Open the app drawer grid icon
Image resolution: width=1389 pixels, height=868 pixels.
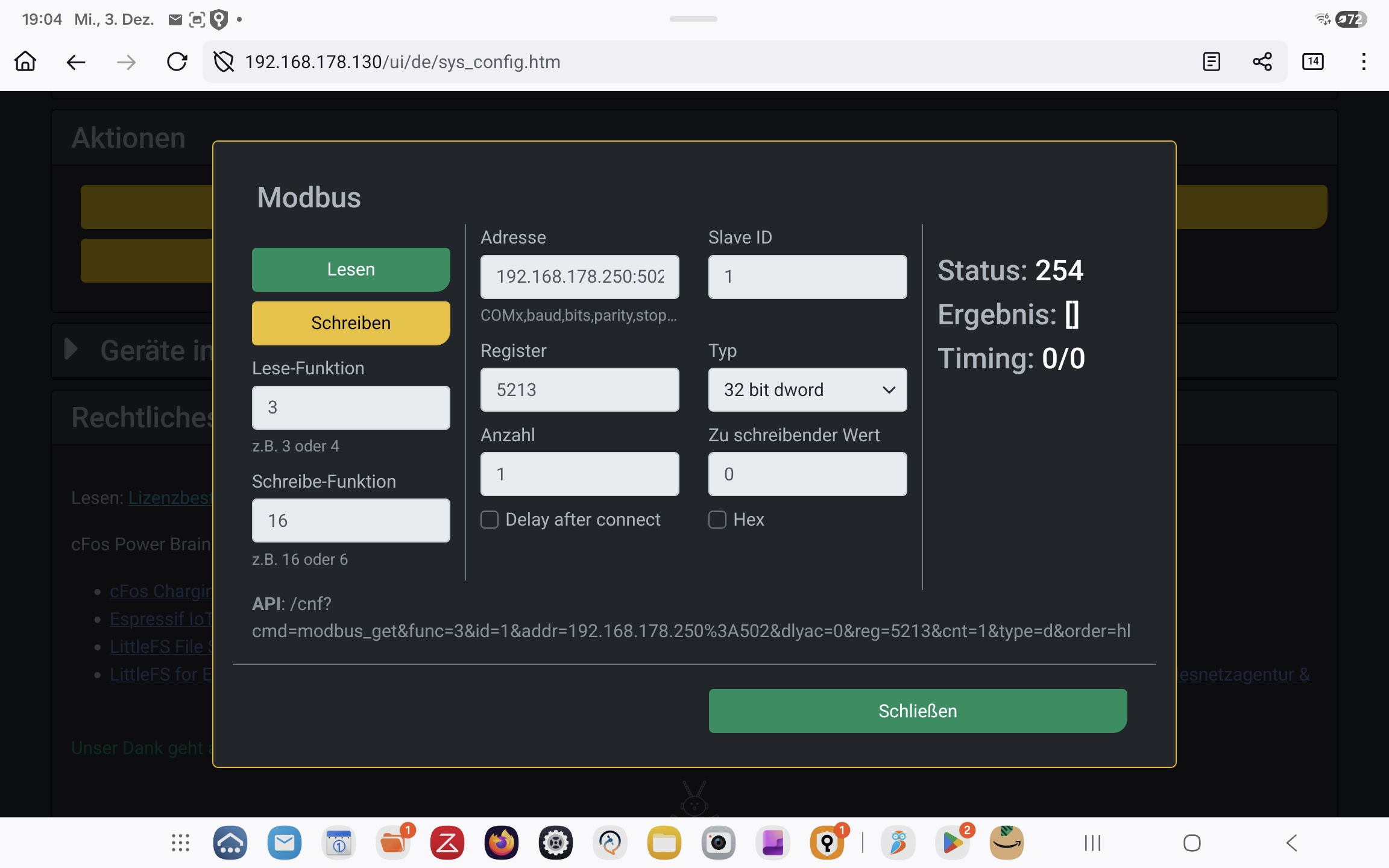(x=180, y=842)
